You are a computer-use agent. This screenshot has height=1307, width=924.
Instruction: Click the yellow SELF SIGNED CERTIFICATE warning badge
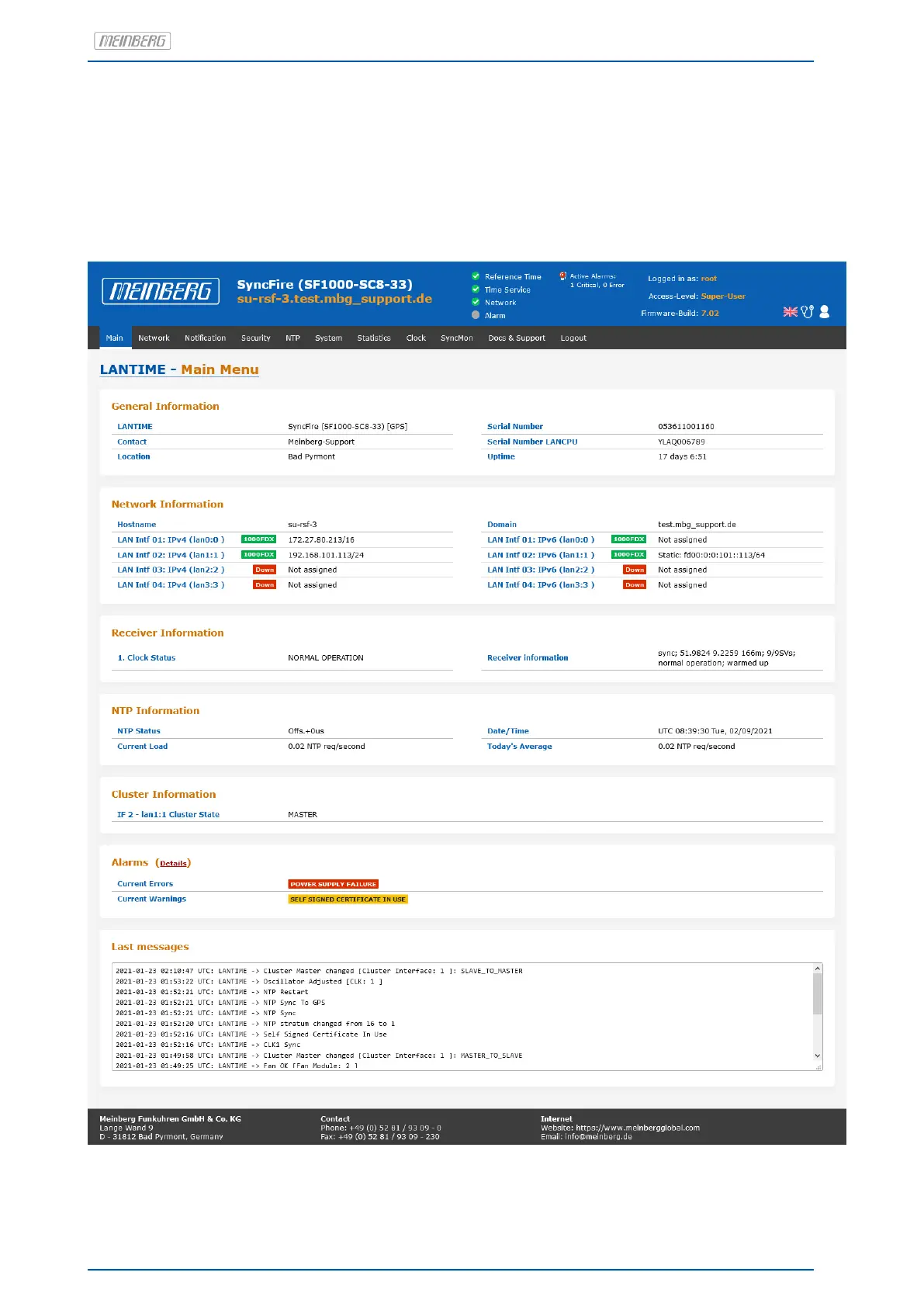pyautogui.click(x=348, y=900)
